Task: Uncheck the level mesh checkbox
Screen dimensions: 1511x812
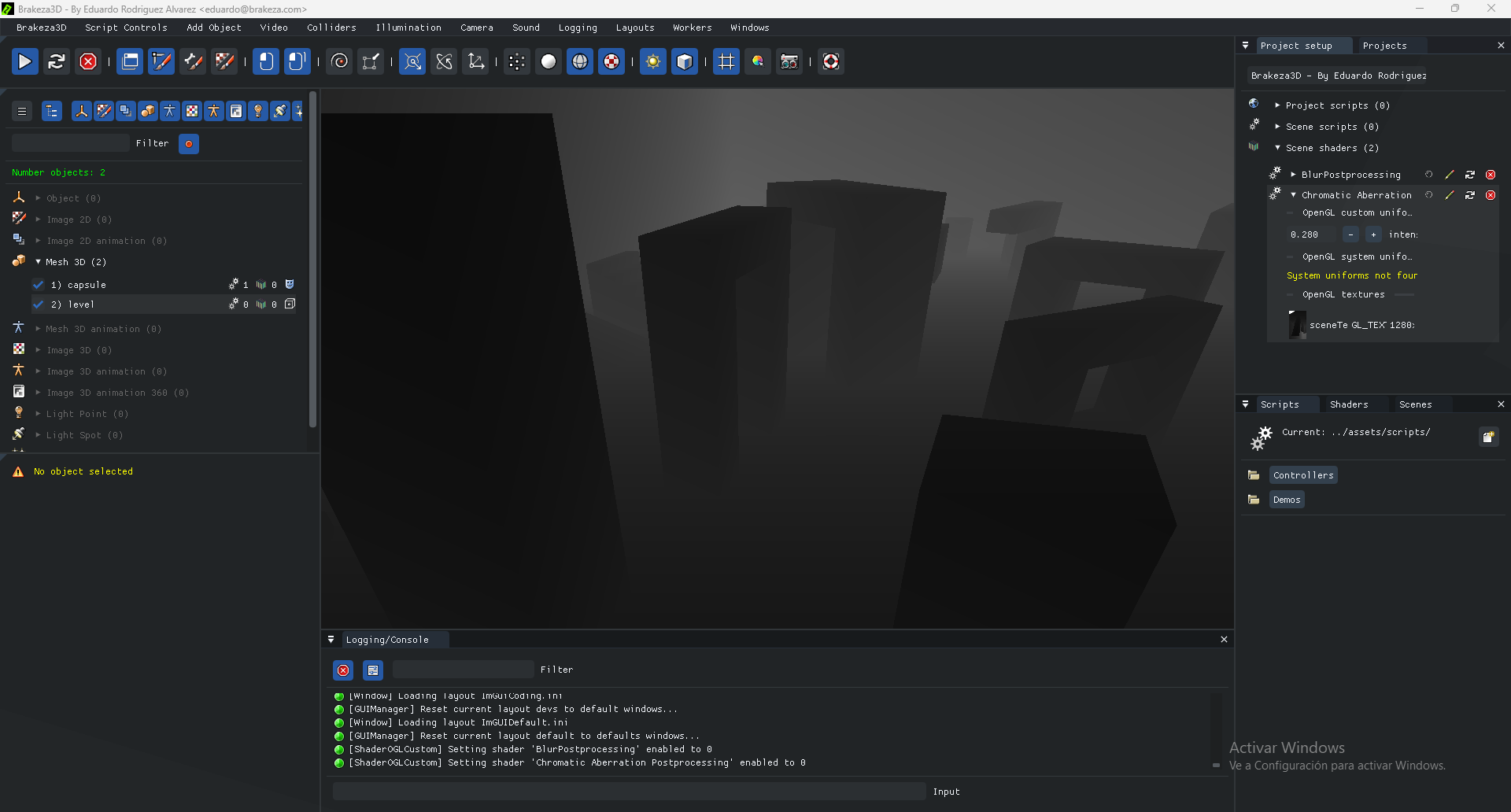Action: (38, 304)
